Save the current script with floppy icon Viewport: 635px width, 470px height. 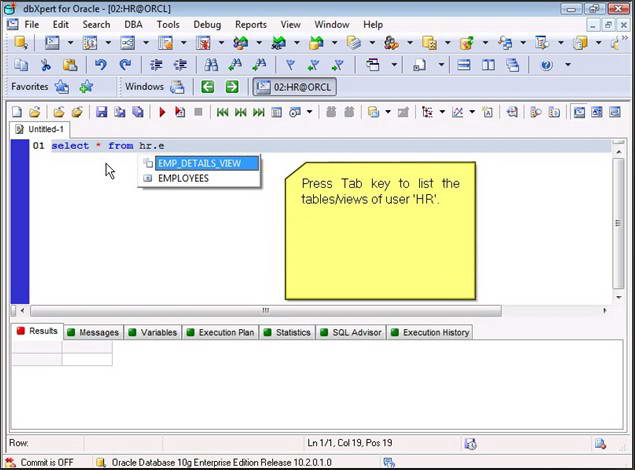coord(101,112)
